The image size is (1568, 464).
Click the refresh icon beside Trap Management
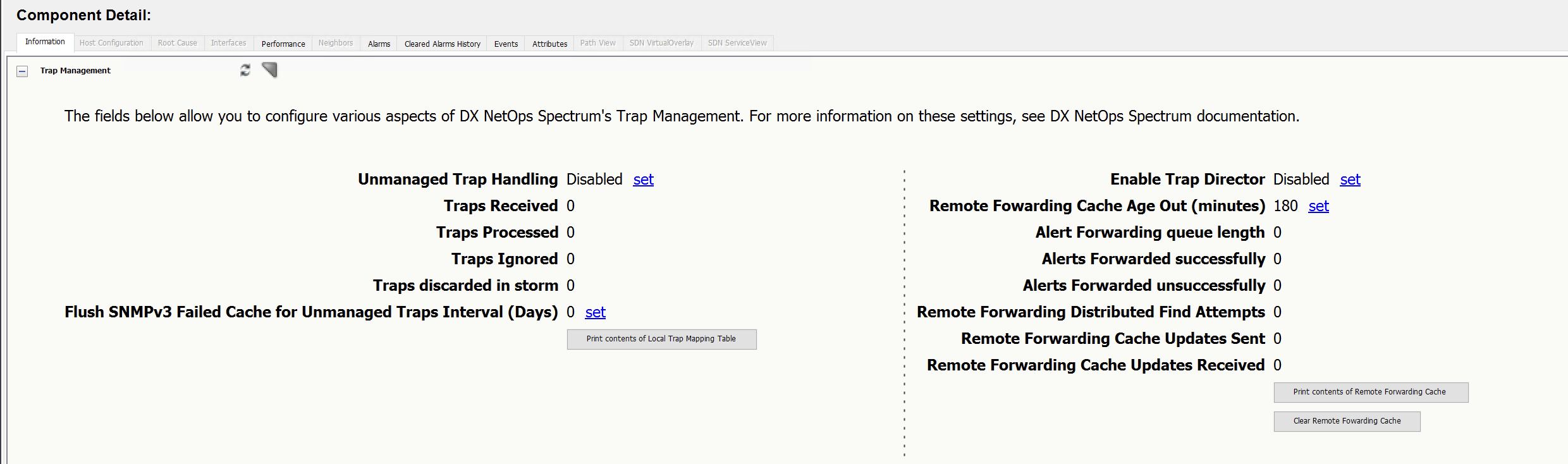245,70
